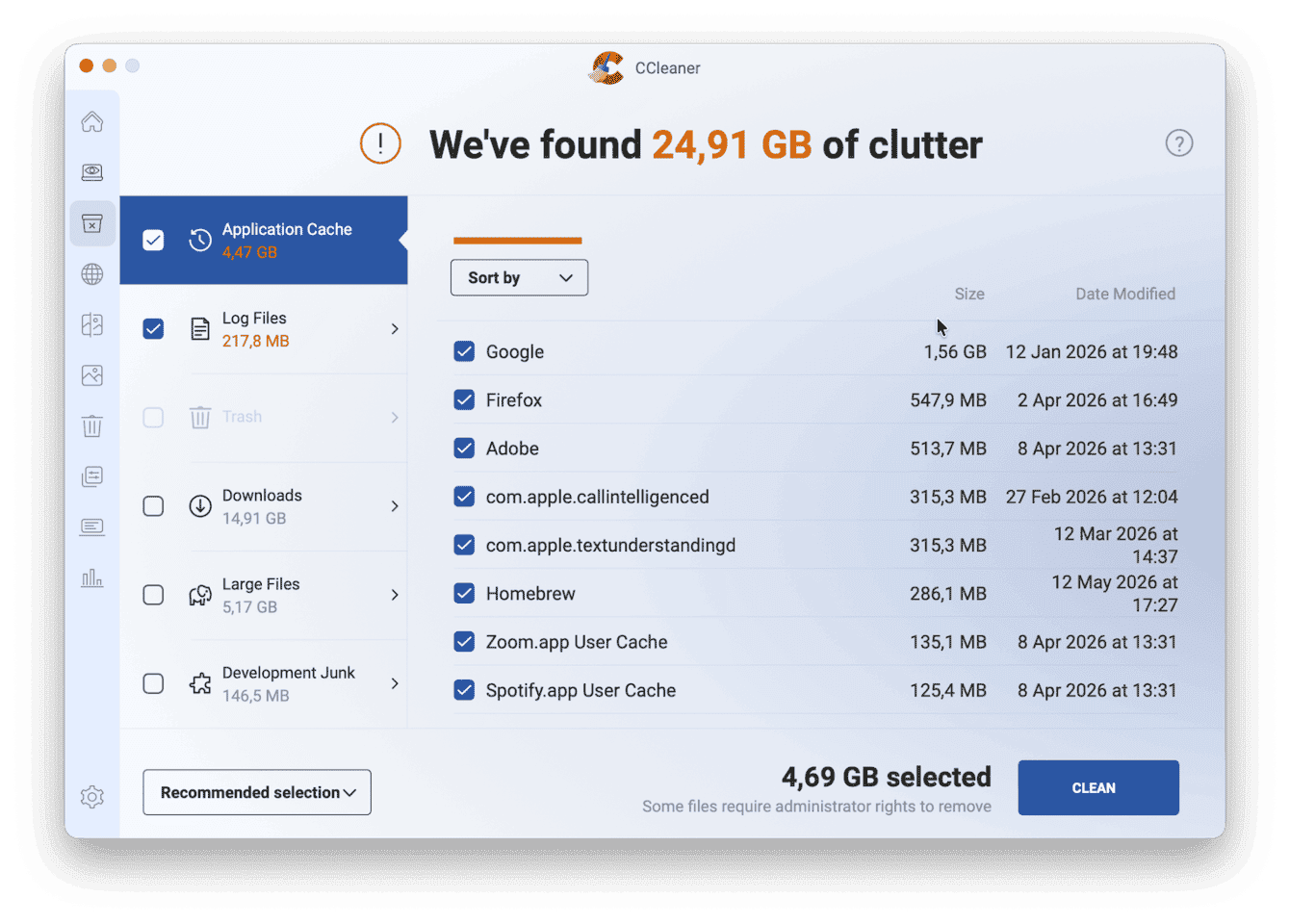
Task: Select the Log Files category label
Action: pyautogui.click(x=254, y=318)
